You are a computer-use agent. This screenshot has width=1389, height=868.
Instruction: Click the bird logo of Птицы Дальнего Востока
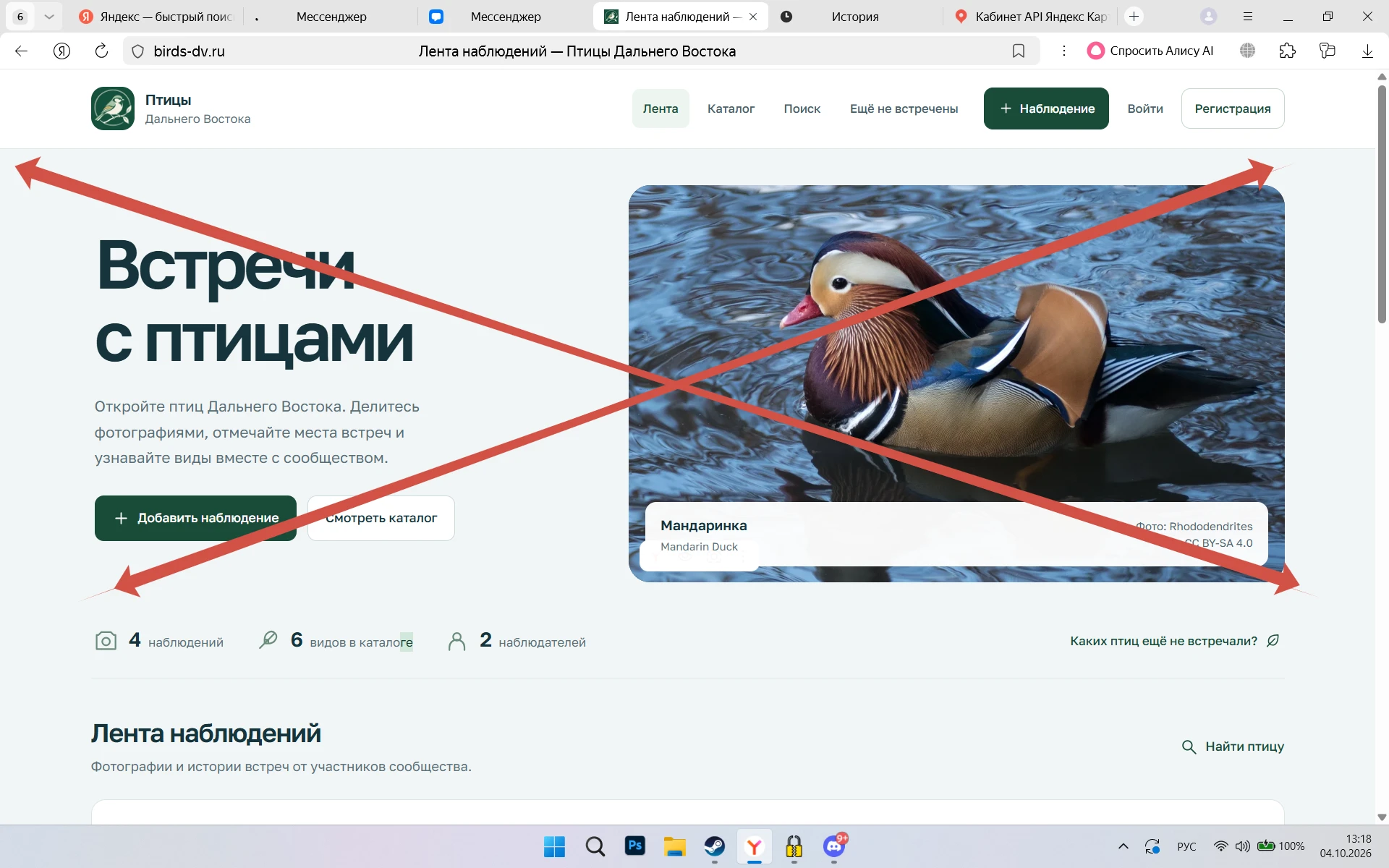pyautogui.click(x=113, y=109)
